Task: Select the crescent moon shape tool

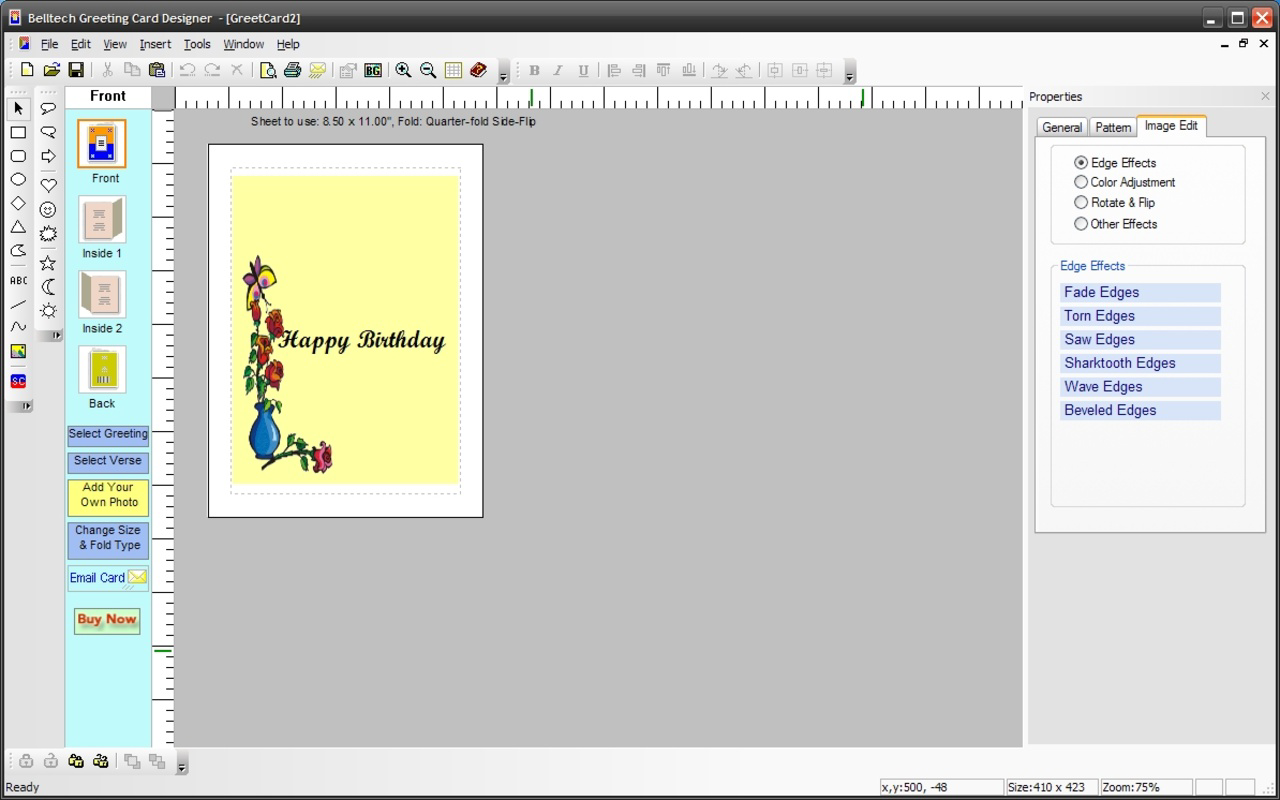Action: (48, 287)
